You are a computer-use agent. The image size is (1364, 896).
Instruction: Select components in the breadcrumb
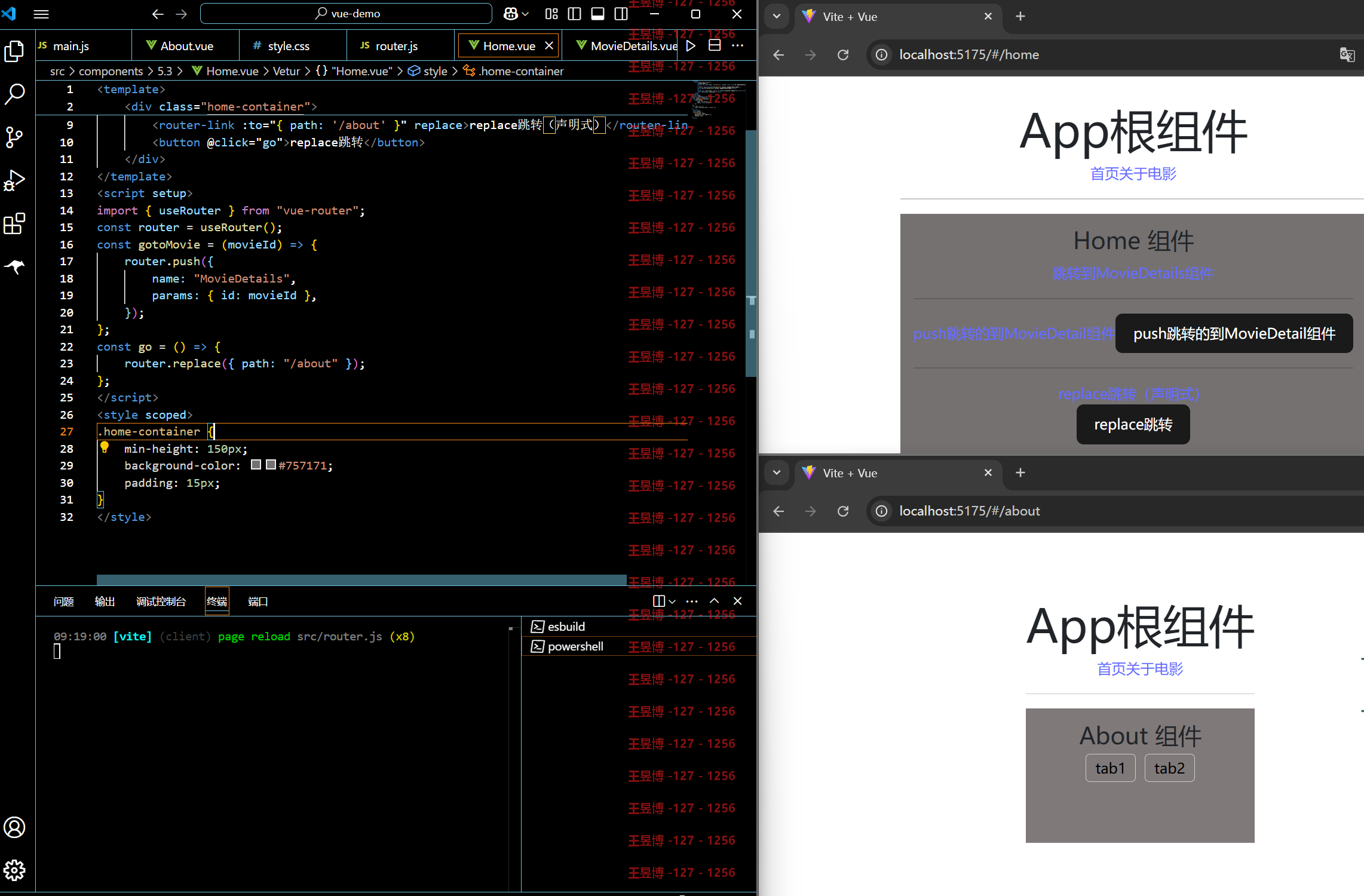click(x=111, y=71)
